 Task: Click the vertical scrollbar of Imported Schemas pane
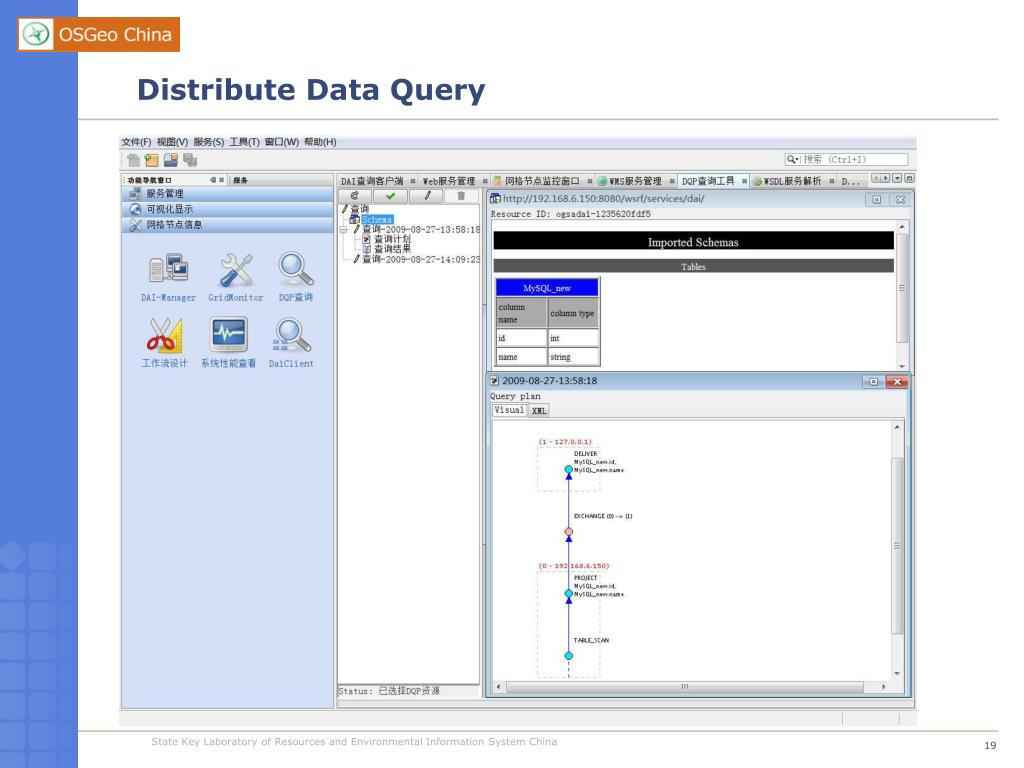pyautogui.click(x=902, y=296)
